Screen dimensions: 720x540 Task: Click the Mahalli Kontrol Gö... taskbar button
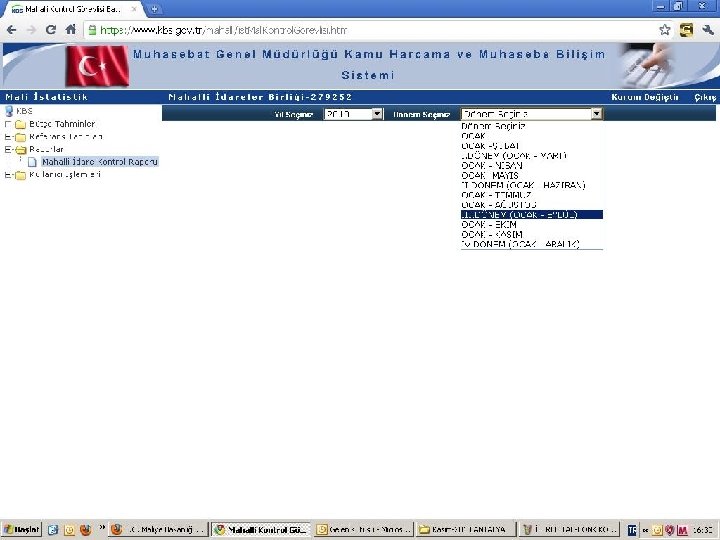click(x=260, y=530)
